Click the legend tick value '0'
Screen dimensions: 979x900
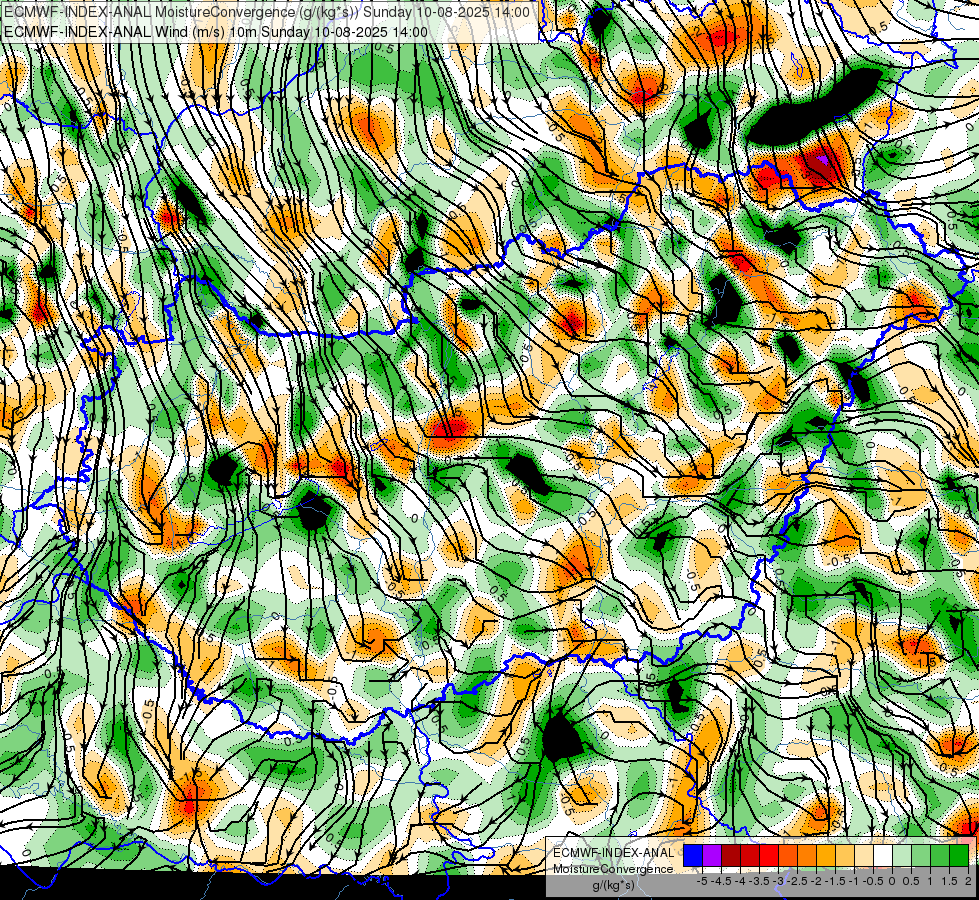(x=892, y=881)
